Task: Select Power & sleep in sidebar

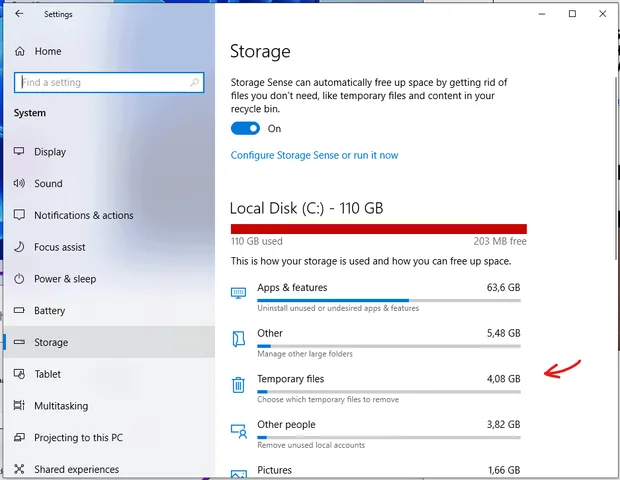Action: [x=65, y=279]
